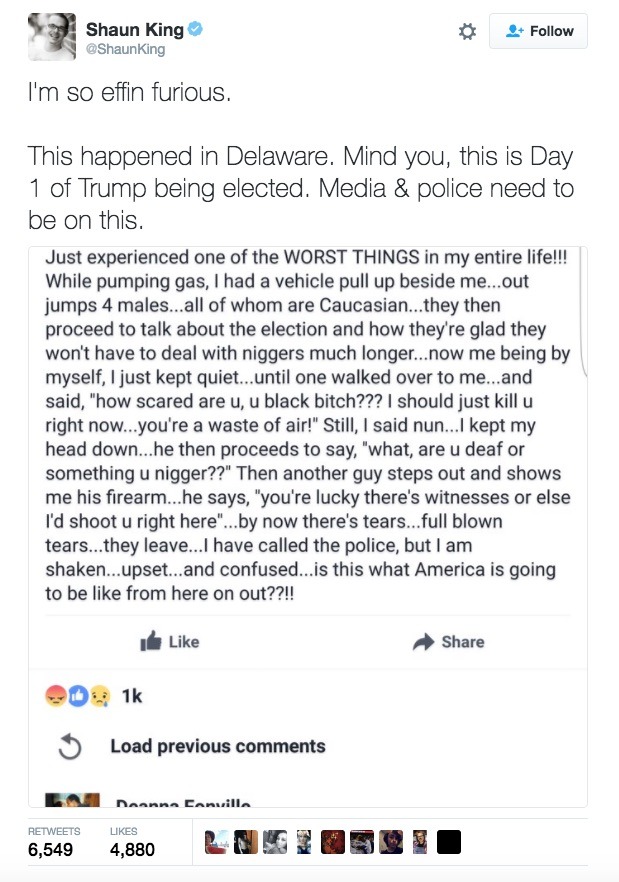619x882 pixels.
Task: Click the blue verified badge
Action: [x=196, y=29]
